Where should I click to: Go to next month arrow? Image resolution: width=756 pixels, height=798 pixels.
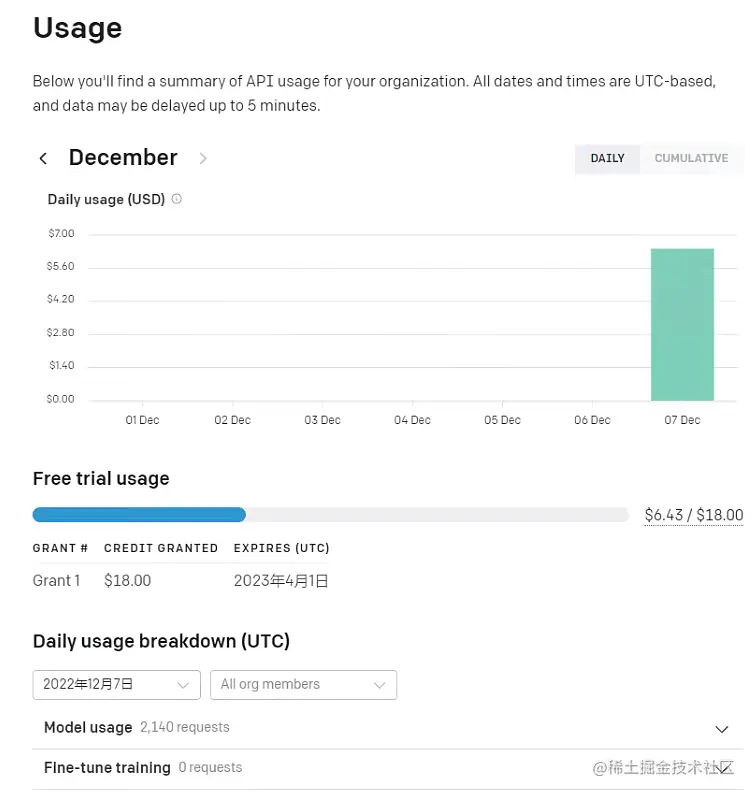click(x=203, y=158)
